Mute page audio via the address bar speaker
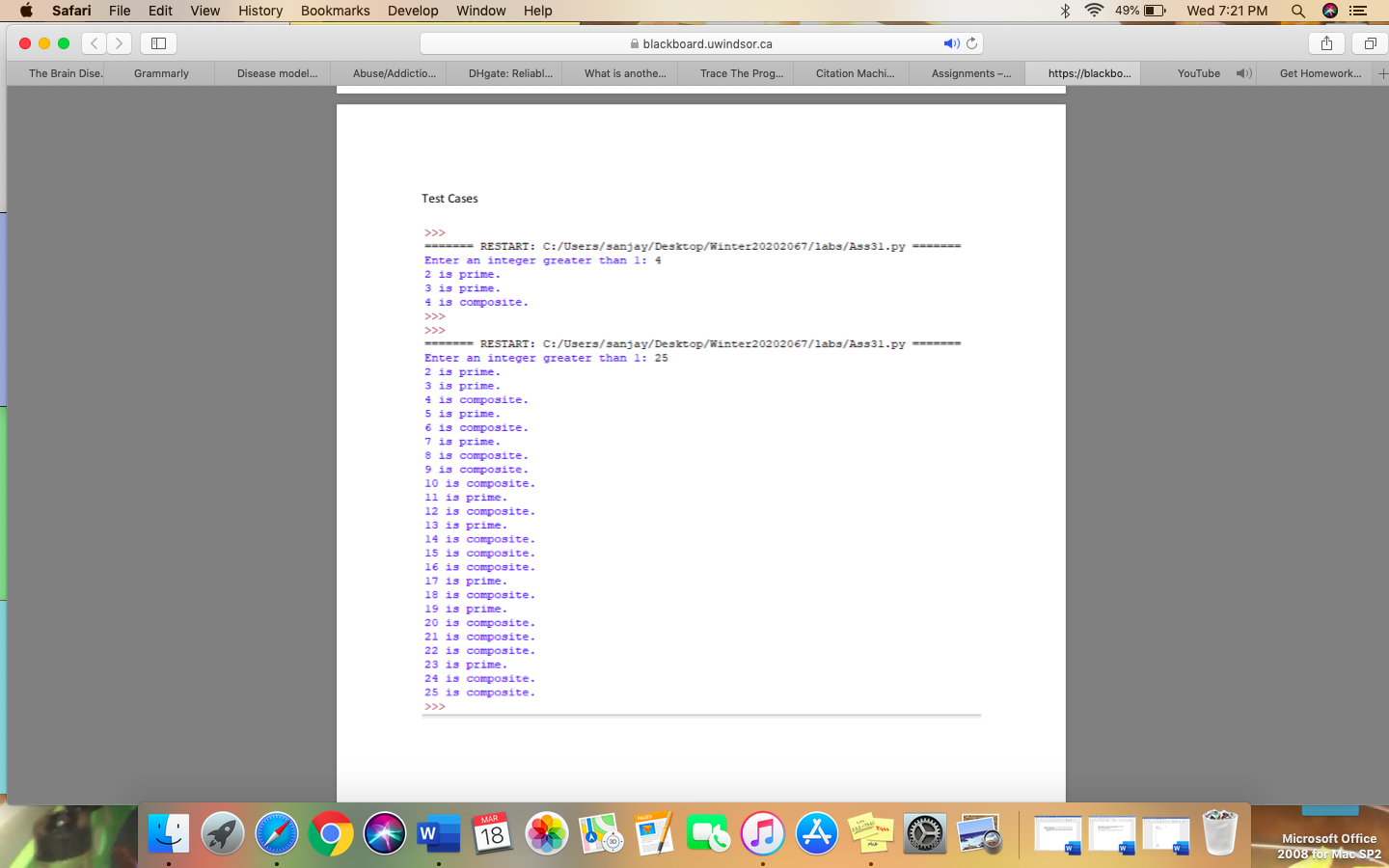The height and width of the screenshot is (868, 1389). point(950,42)
